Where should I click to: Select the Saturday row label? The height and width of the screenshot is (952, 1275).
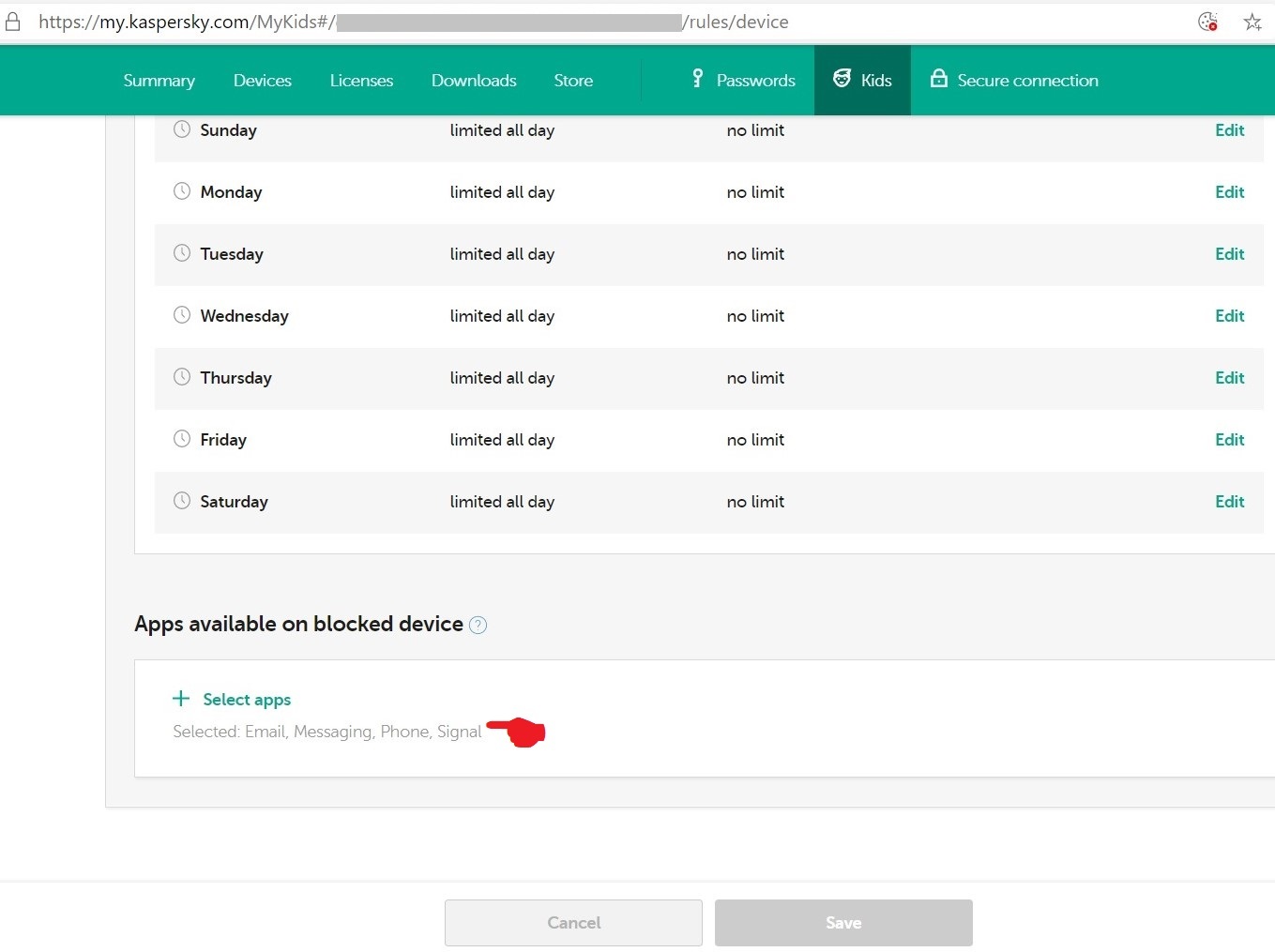coord(234,502)
